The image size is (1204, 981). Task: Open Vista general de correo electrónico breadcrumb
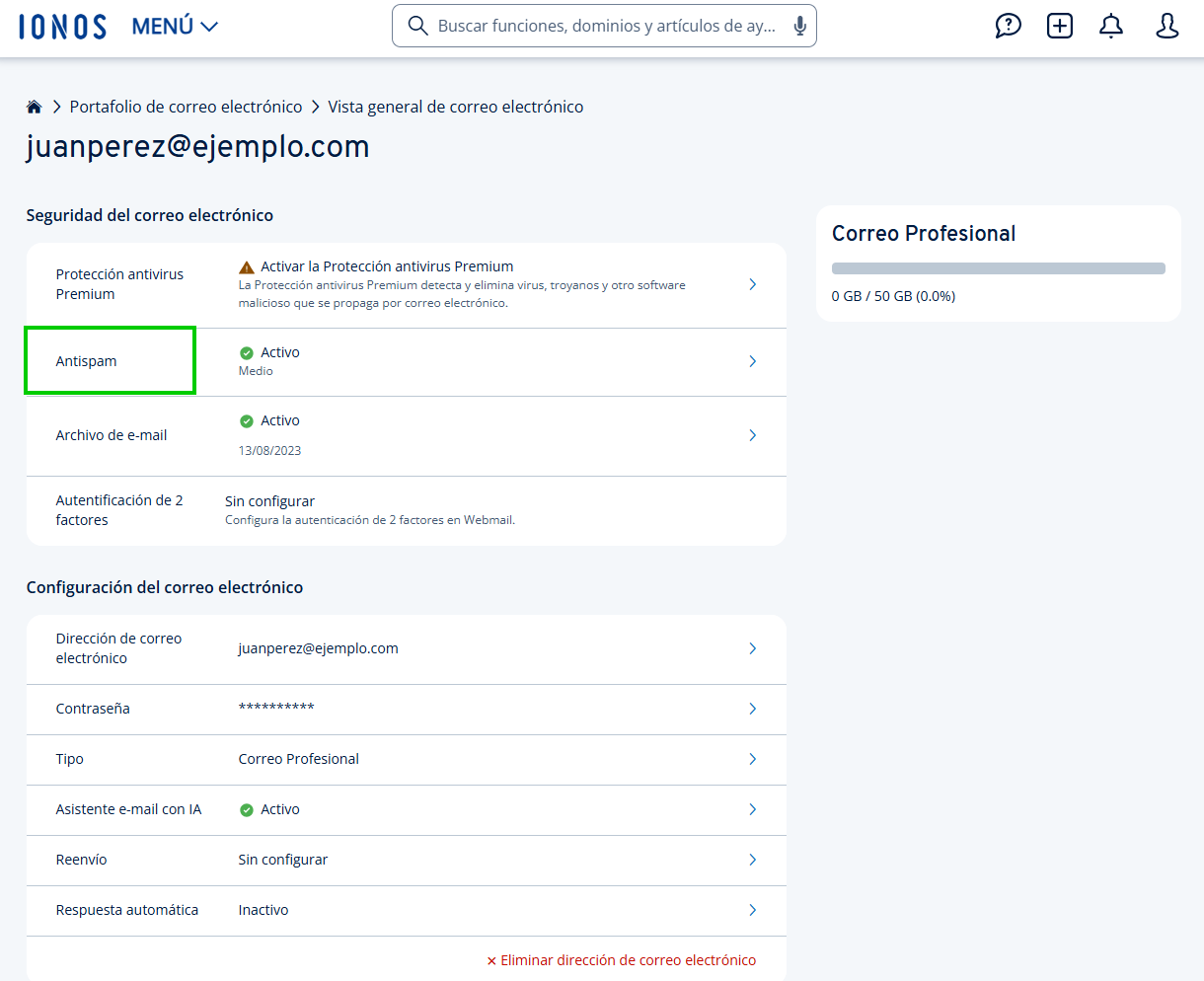click(456, 107)
